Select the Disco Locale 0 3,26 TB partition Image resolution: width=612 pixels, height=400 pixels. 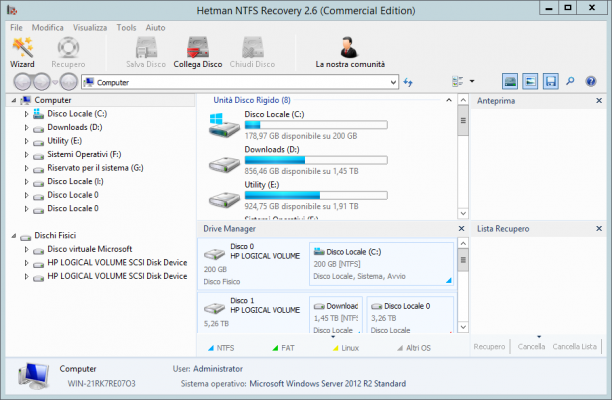410,315
